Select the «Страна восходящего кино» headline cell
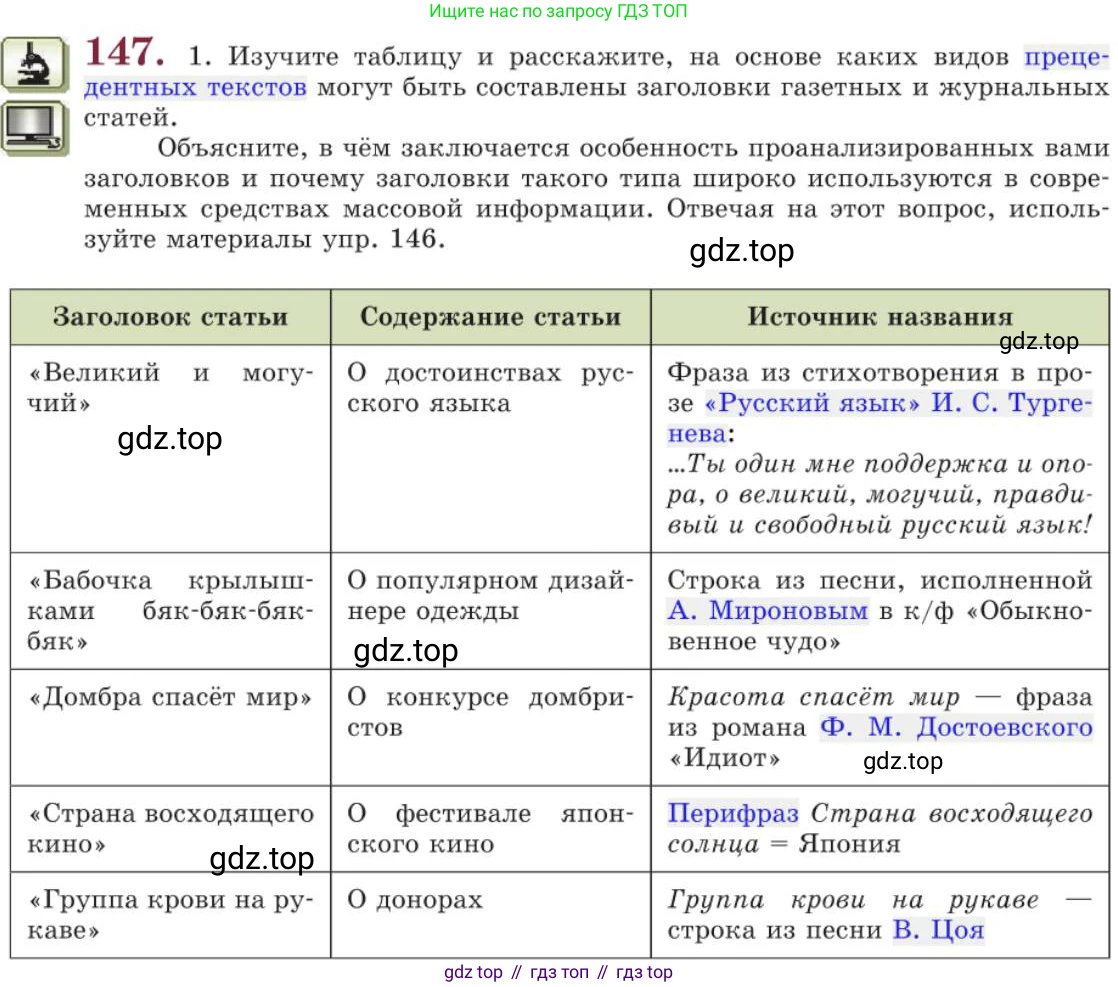This screenshot has height=987, width=1118. click(x=170, y=828)
